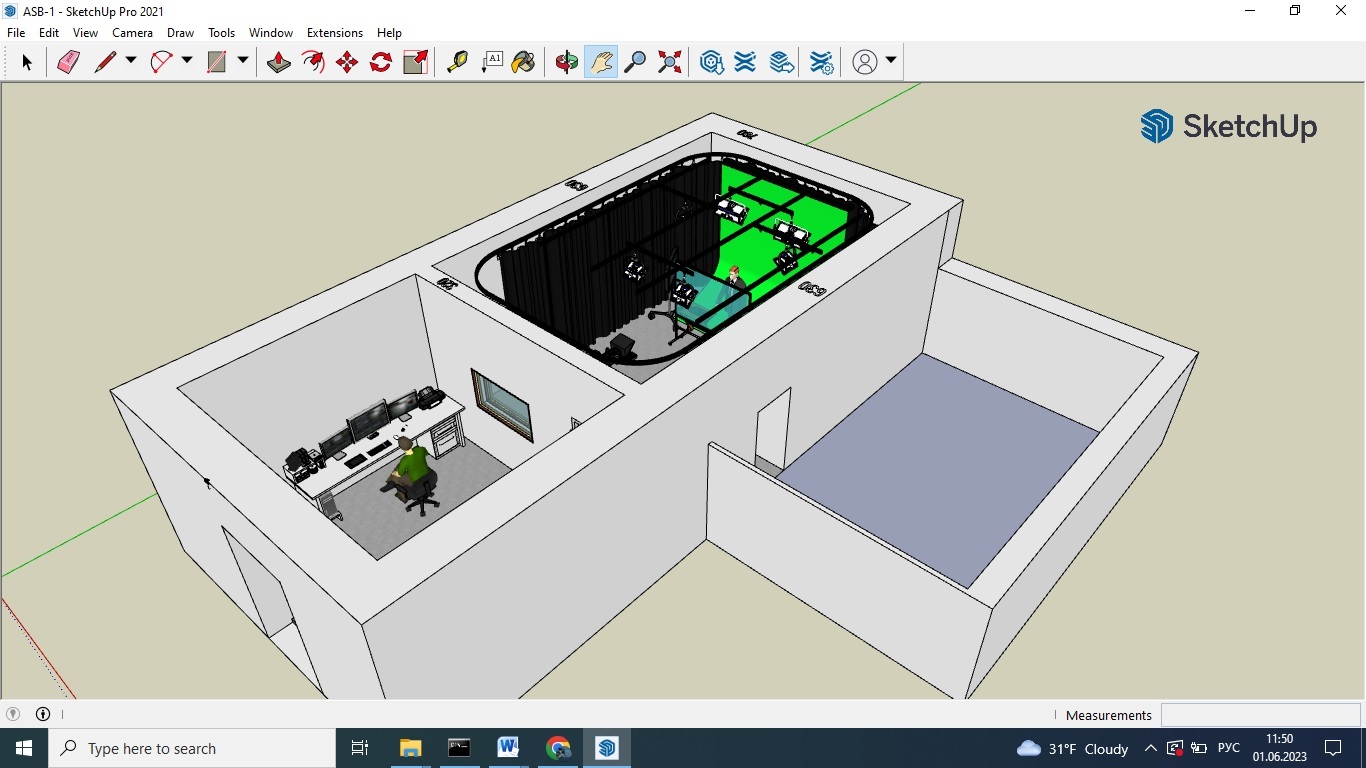Toggle the Pan hand tool

pos(601,62)
